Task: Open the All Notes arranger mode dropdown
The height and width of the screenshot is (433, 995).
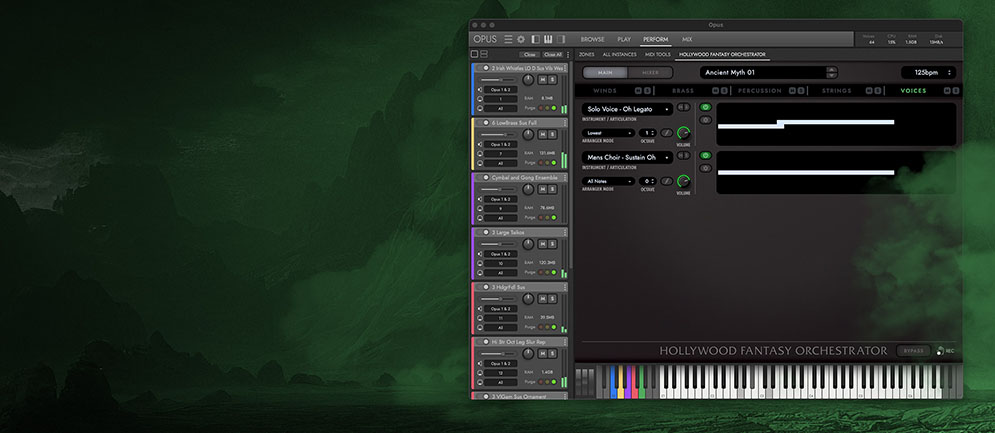Action: pyautogui.click(x=609, y=181)
